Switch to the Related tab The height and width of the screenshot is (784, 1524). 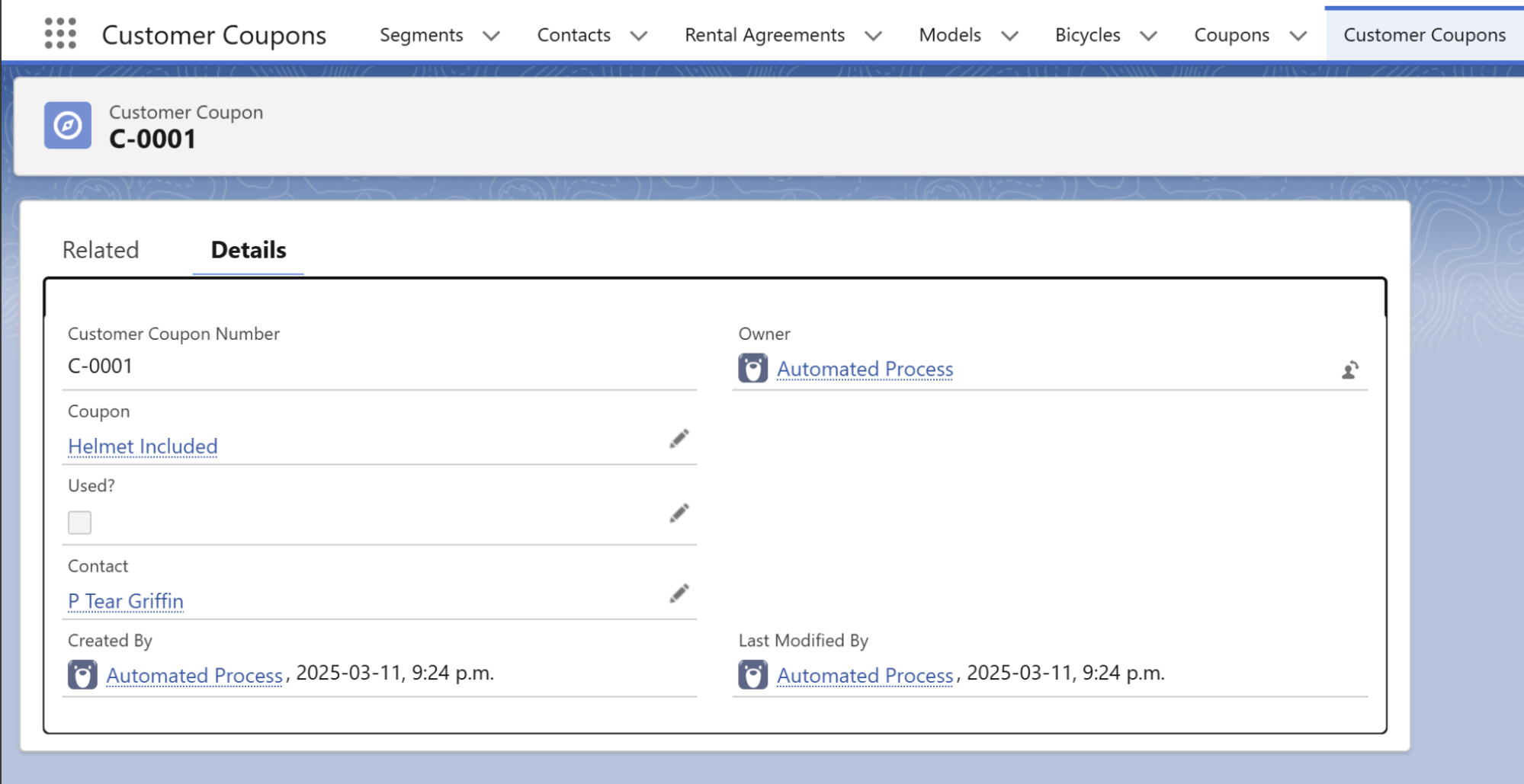[101, 250]
